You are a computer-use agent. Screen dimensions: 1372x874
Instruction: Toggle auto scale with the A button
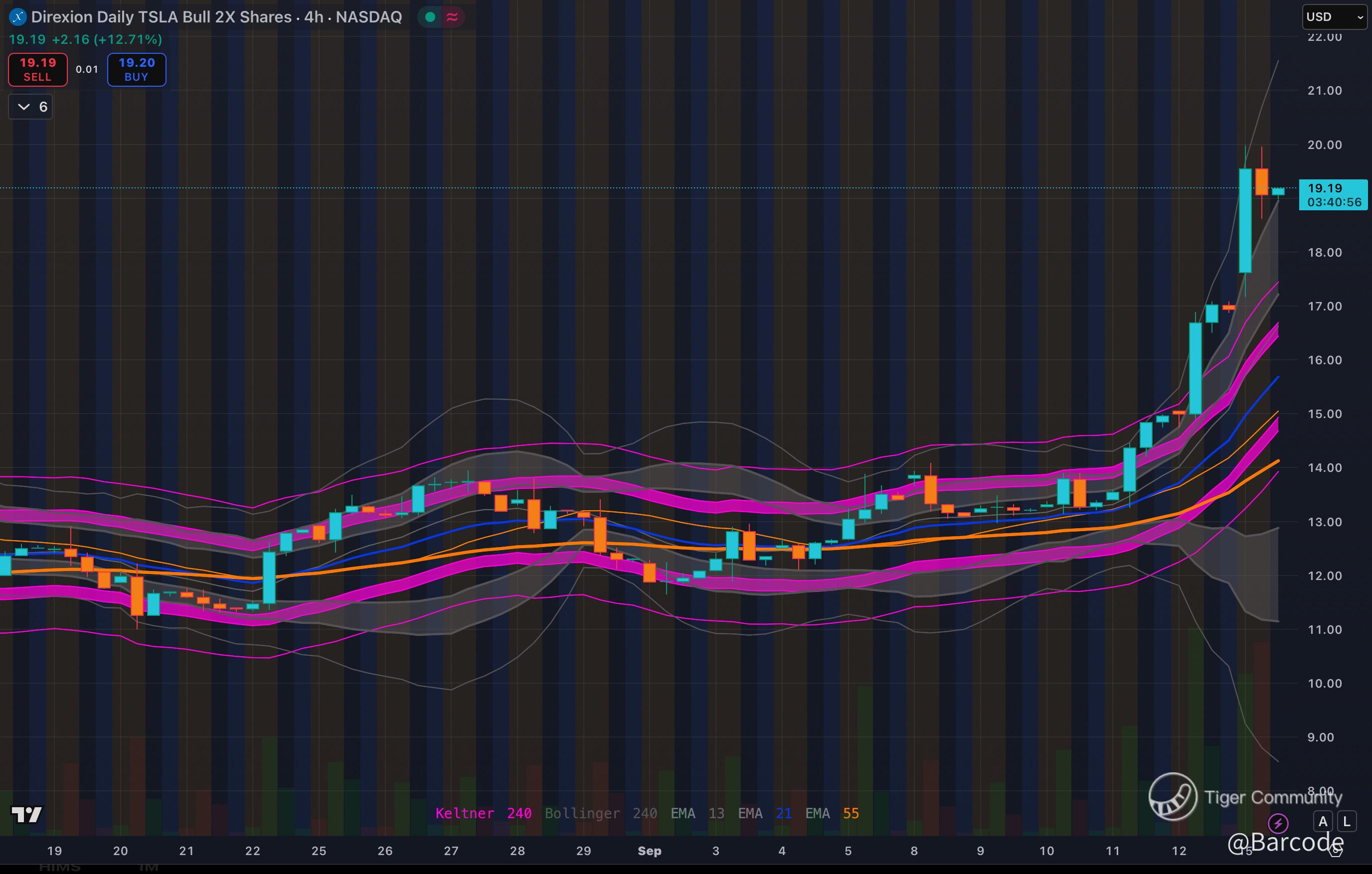pyautogui.click(x=1323, y=822)
